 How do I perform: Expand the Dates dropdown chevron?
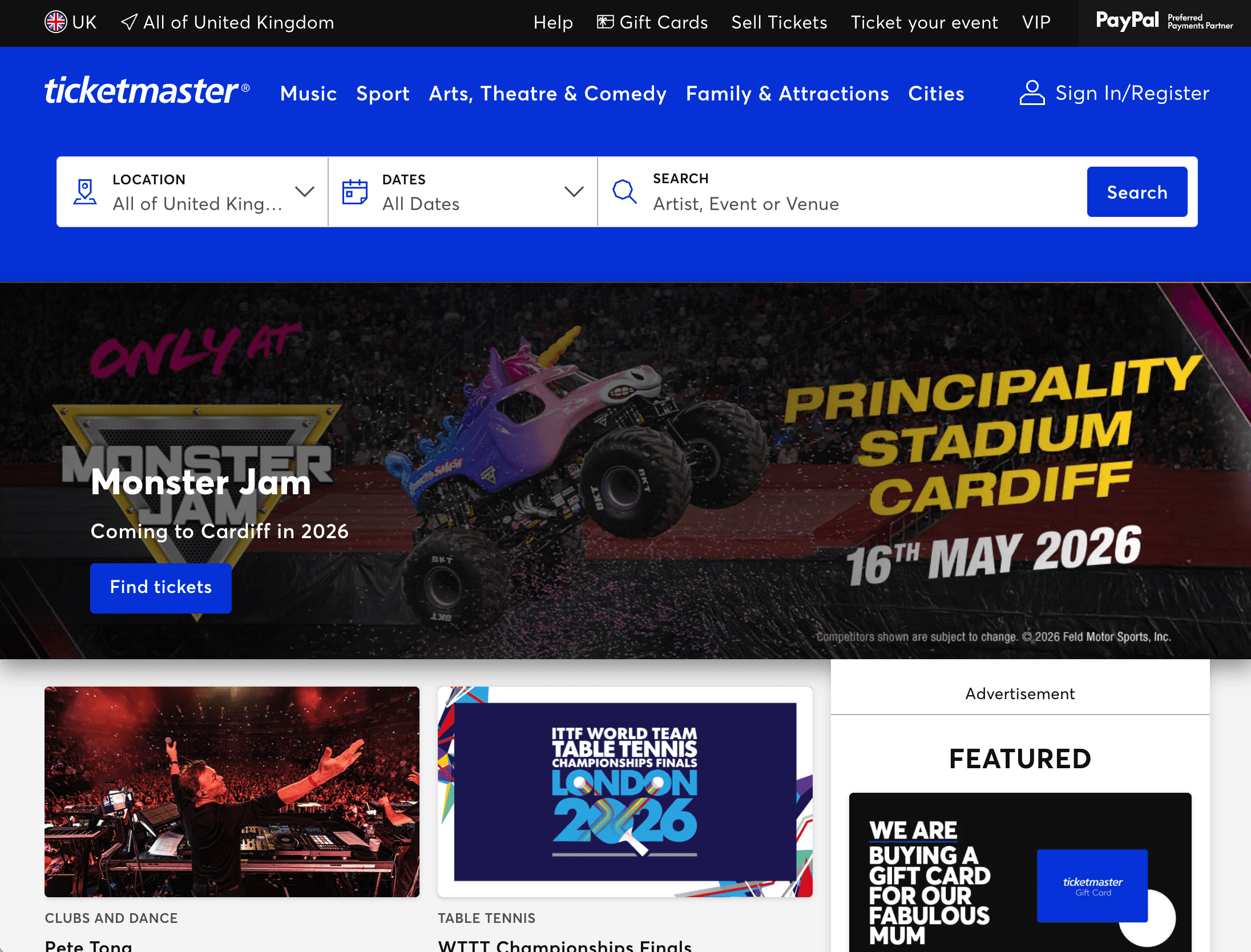pyautogui.click(x=574, y=191)
